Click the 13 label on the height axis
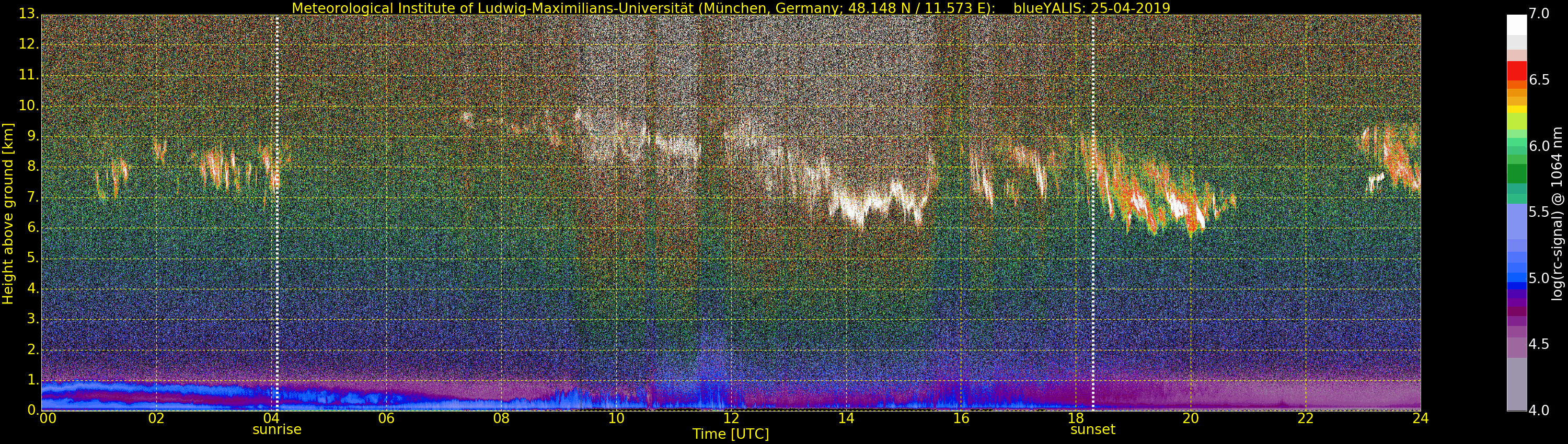Viewport: 1568px width, 444px height. [28, 14]
